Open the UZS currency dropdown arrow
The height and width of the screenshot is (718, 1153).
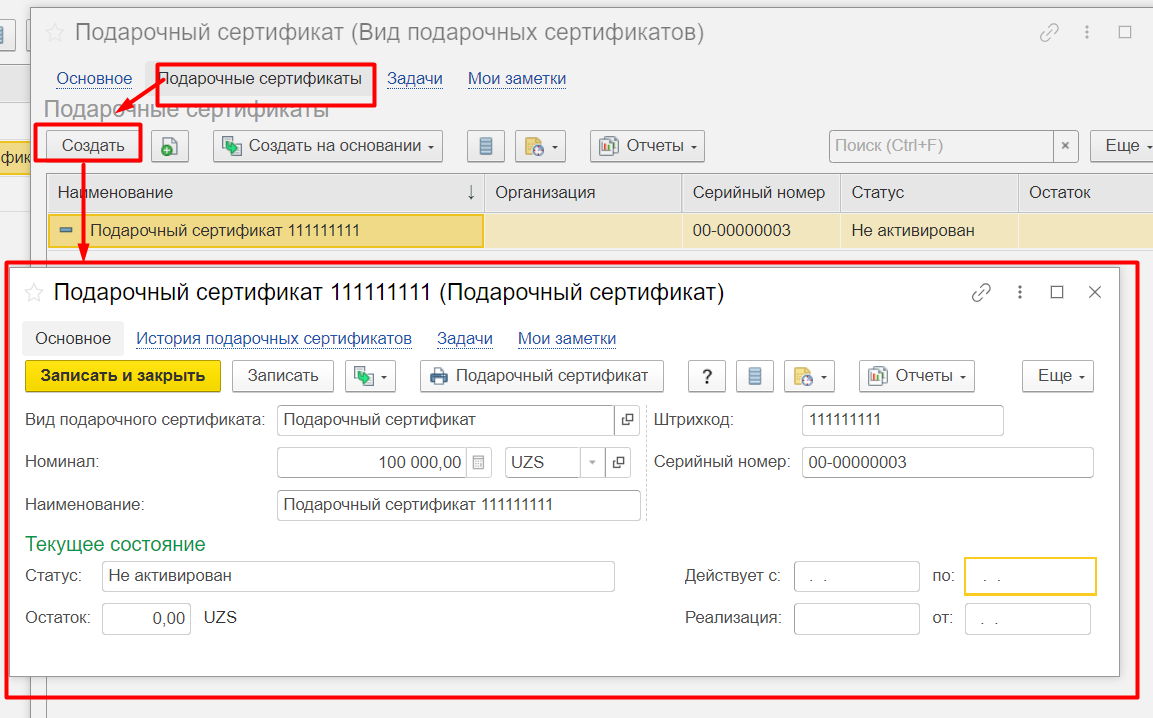(592, 462)
